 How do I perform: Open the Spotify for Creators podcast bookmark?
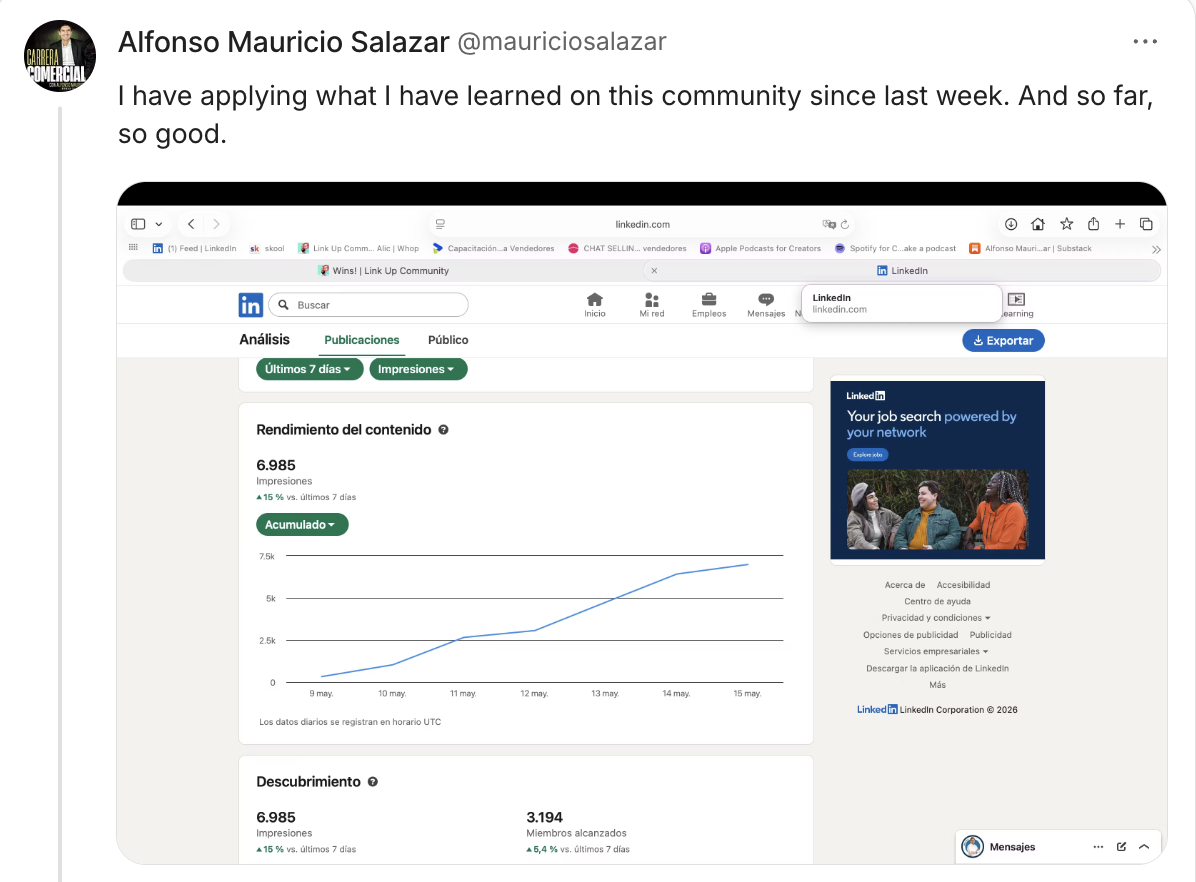point(895,249)
